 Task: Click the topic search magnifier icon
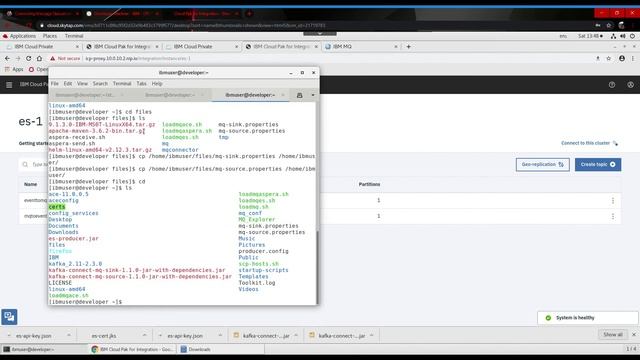coord(25,164)
